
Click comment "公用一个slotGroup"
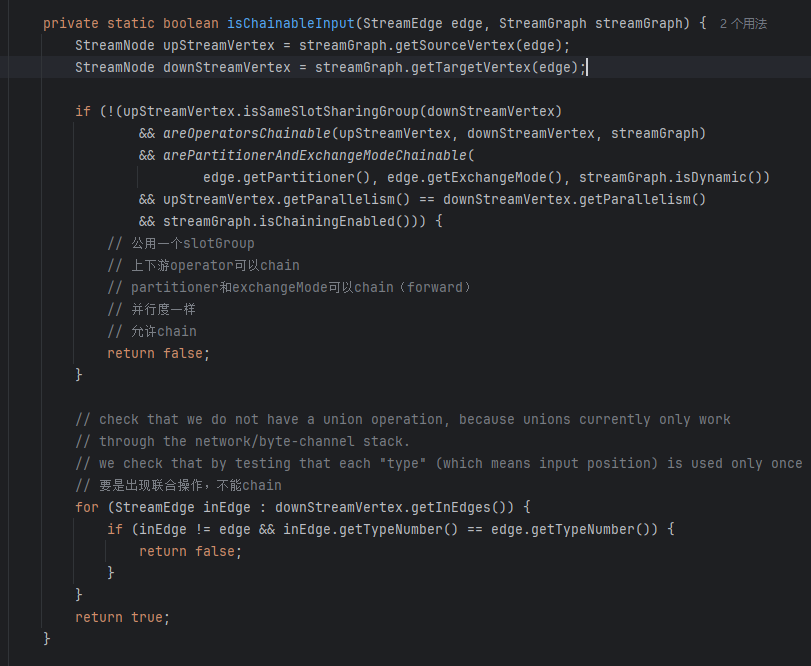click(181, 243)
